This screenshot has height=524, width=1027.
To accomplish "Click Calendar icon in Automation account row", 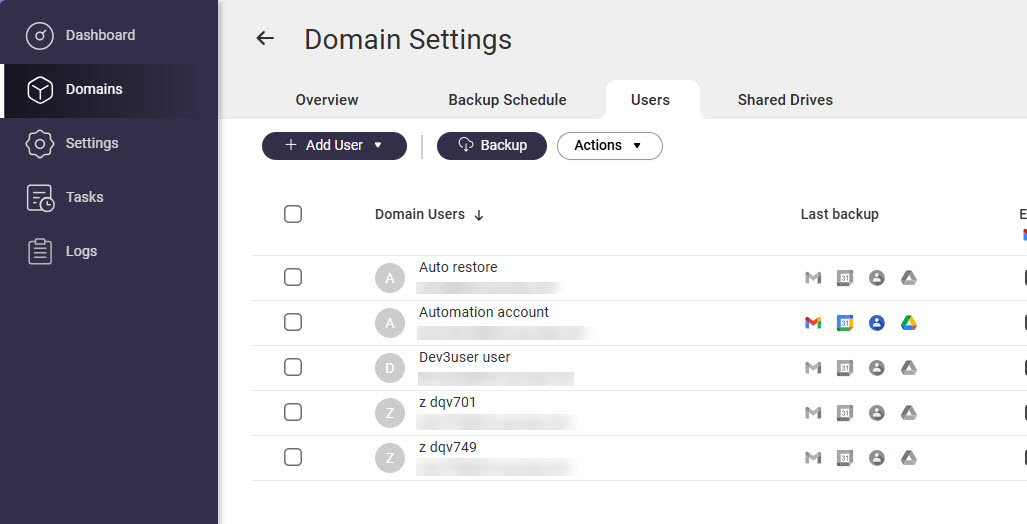I will coord(845,323).
